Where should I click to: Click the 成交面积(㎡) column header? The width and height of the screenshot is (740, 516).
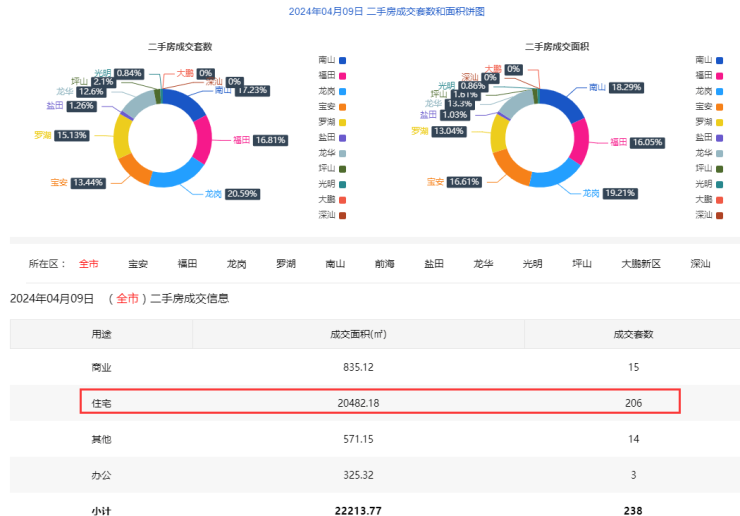click(360, 333)
